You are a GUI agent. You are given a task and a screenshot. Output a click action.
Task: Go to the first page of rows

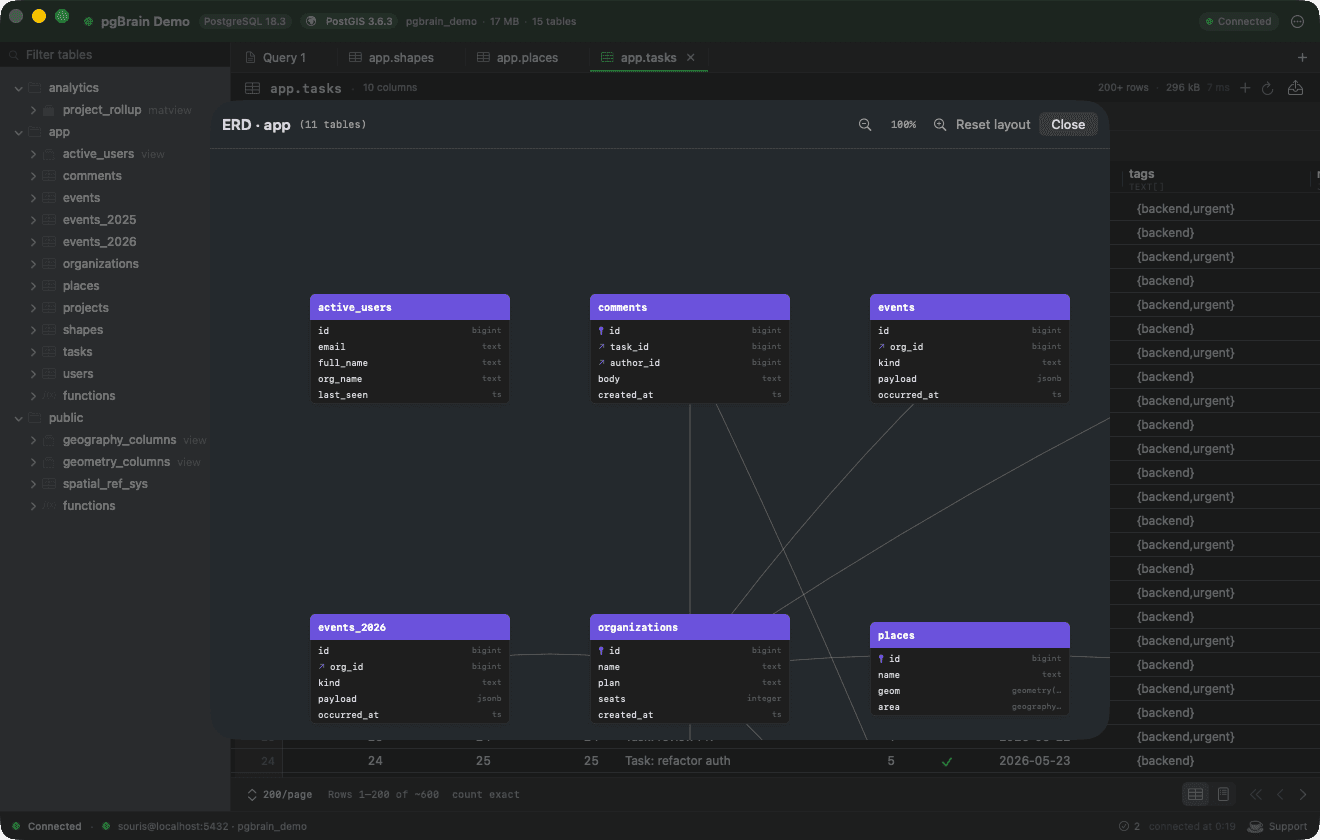tap(1257, 795)
